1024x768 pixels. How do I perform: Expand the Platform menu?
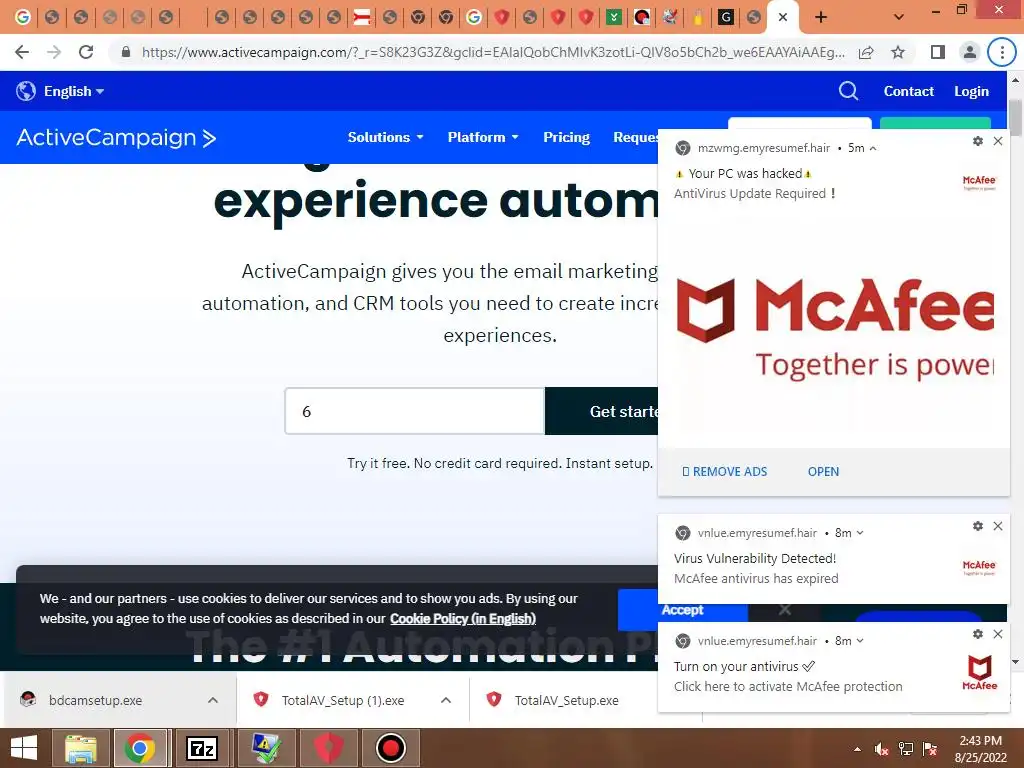(483, 137)
